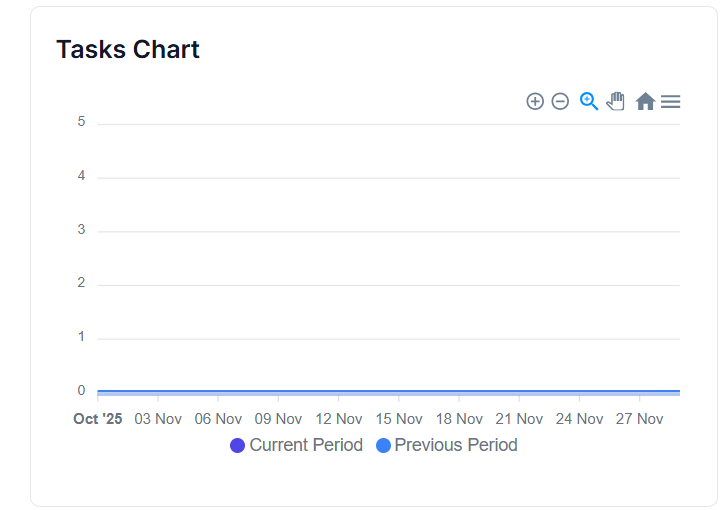Open the chart hamburger menu
The width and height of the screenshot is (722, 510).
pos(671,101)
